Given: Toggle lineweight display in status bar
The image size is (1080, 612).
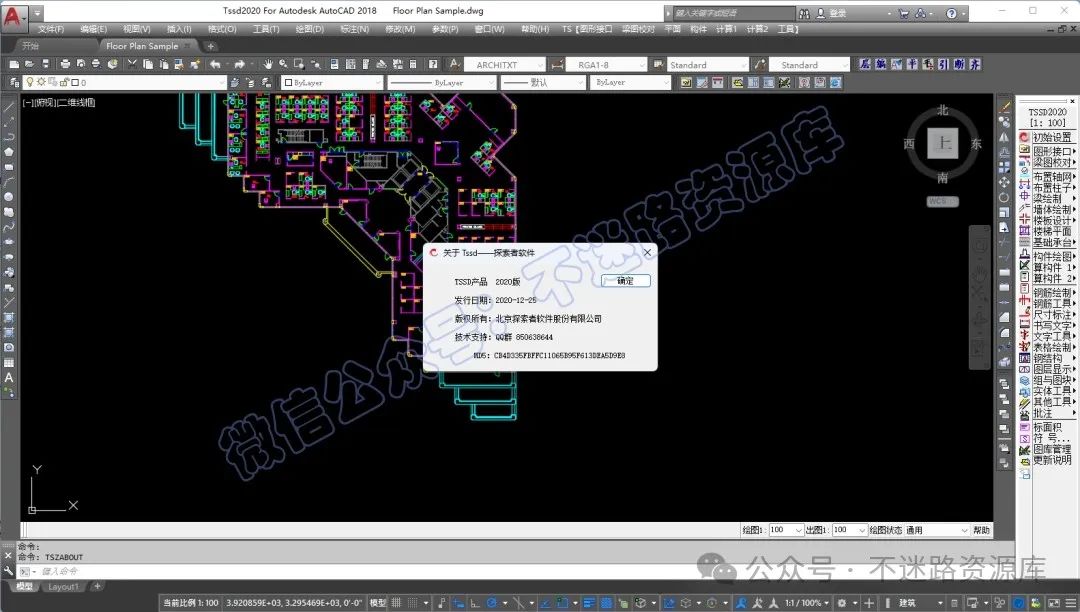Looking at the screenshot, I should point(590,603).
